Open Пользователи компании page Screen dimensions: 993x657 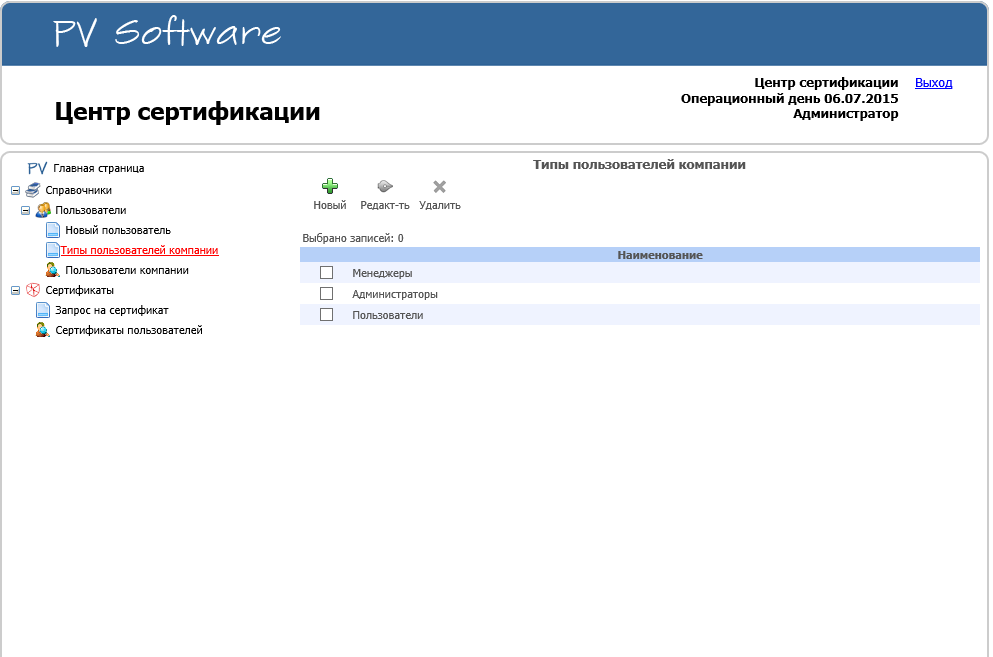127,270
